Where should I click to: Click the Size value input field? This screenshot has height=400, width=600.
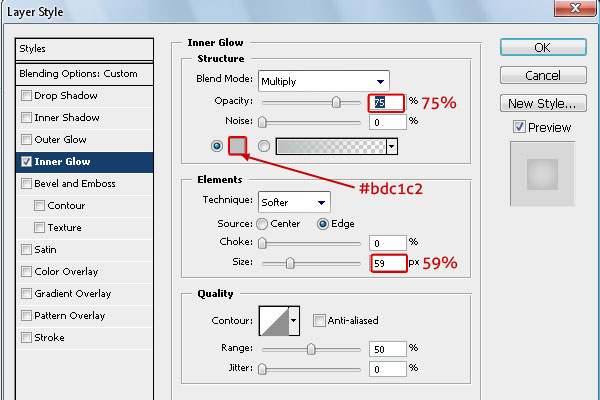[x=388, y=263]
